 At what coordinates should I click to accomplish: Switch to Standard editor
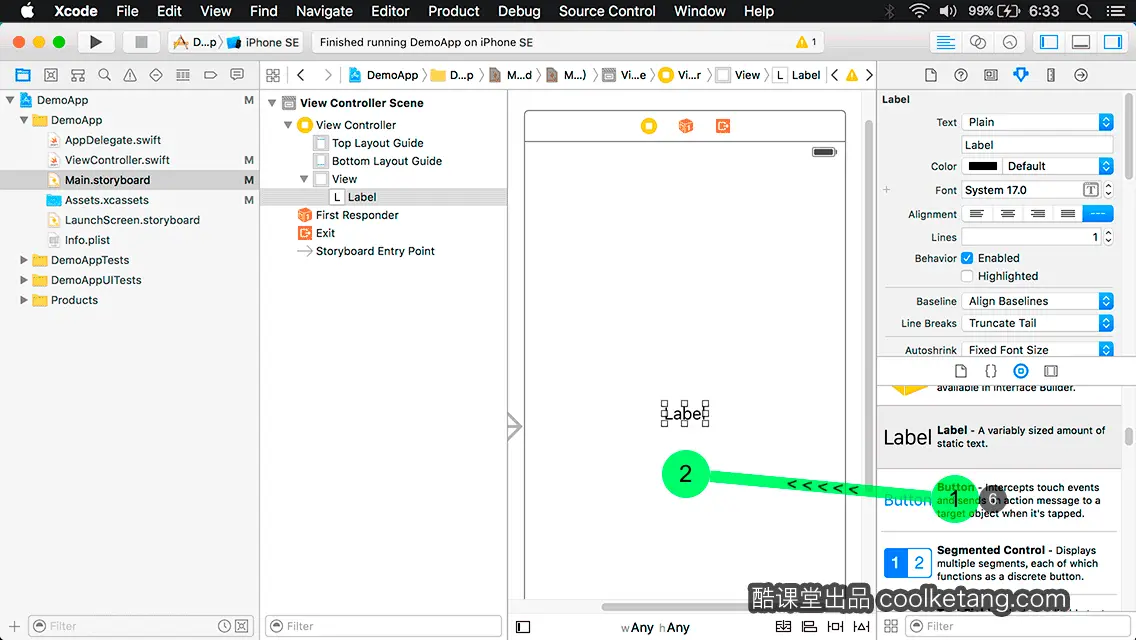(x=945, y=42)
